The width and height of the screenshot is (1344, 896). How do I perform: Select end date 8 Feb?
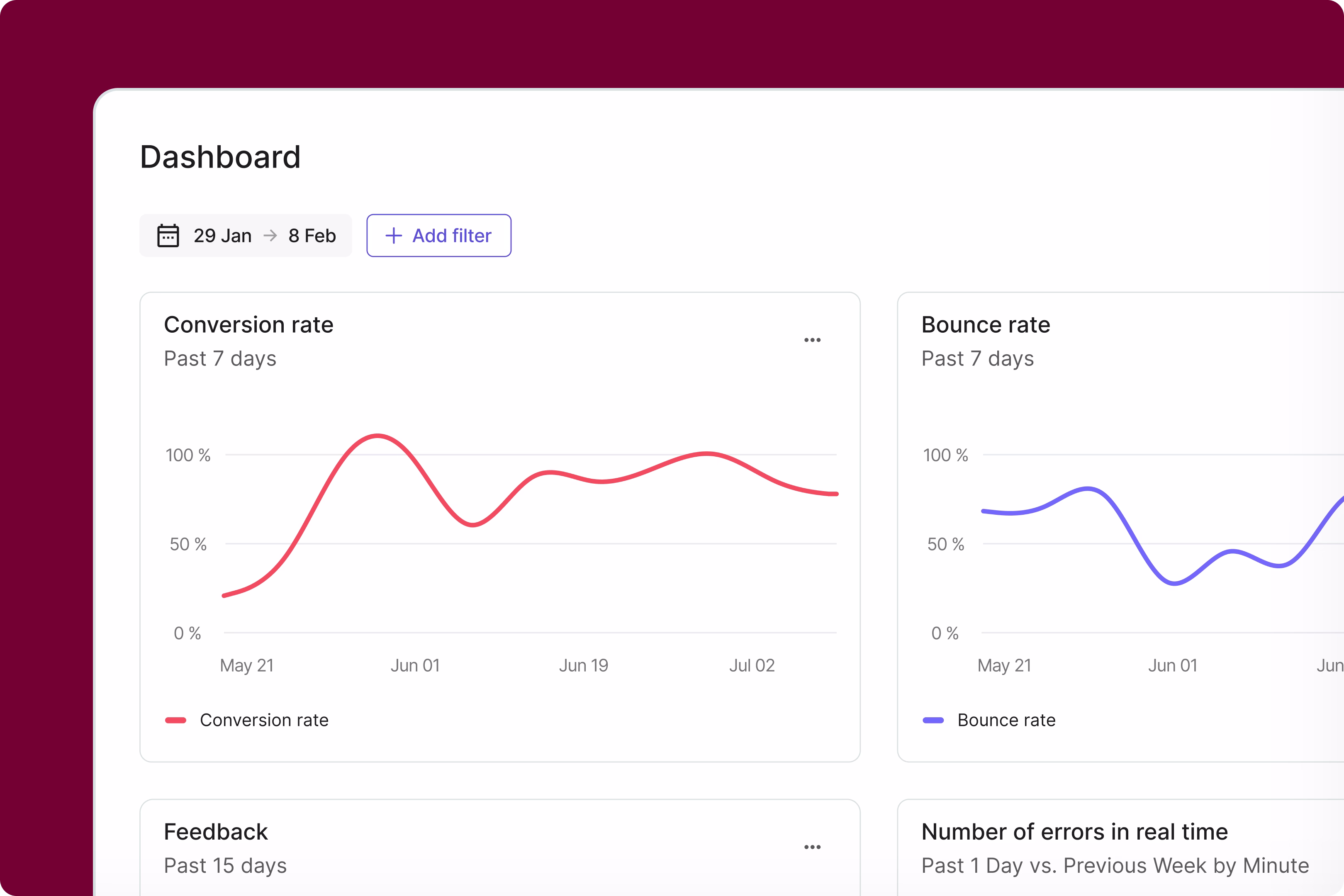pos(312,236)
